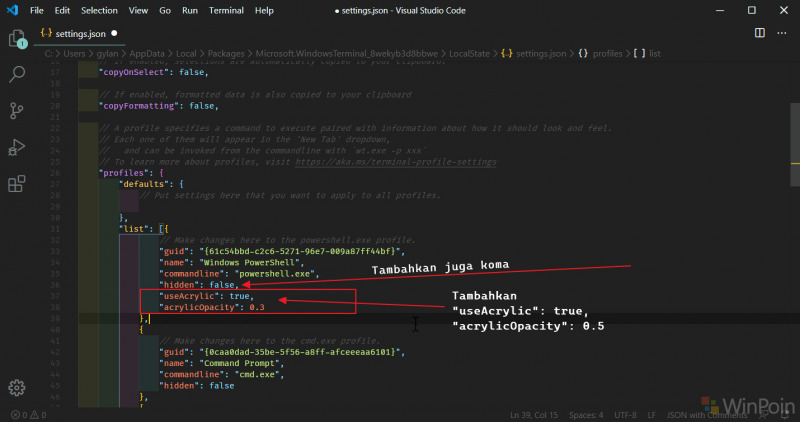Click the UTF-8 encoding indicator
This screenshot has height=422, width=800.
coord(626,415)
